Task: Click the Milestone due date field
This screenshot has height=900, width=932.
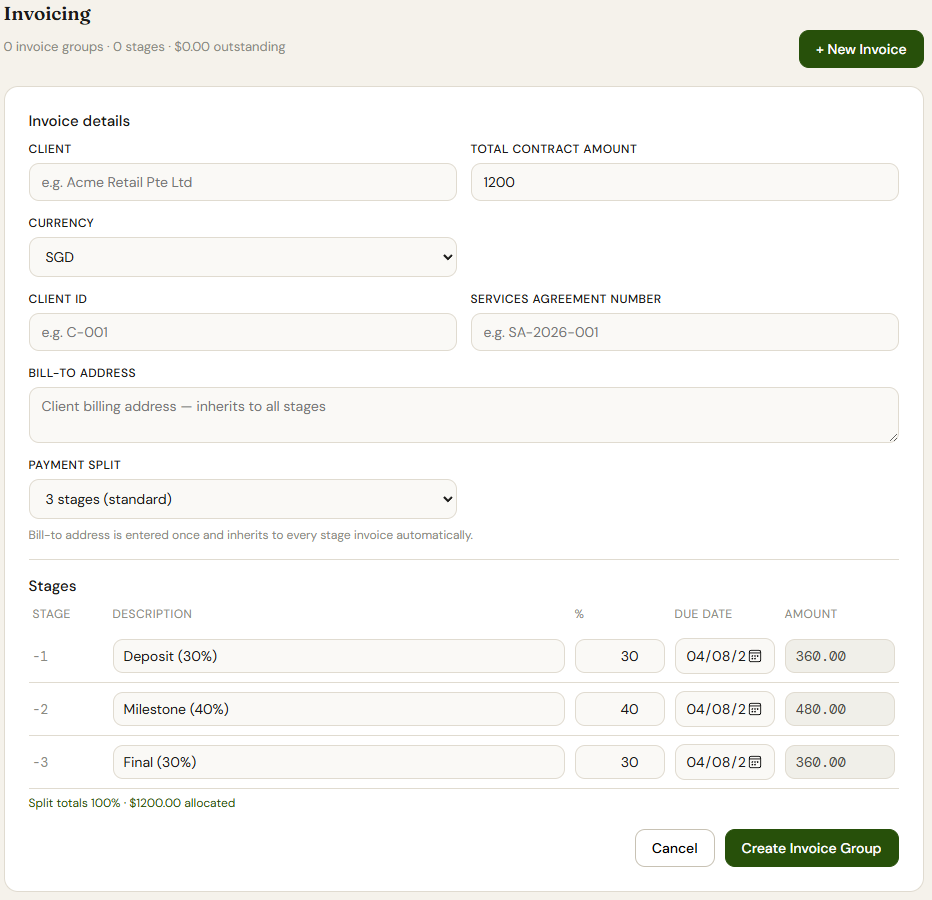Action: [725, 709]
